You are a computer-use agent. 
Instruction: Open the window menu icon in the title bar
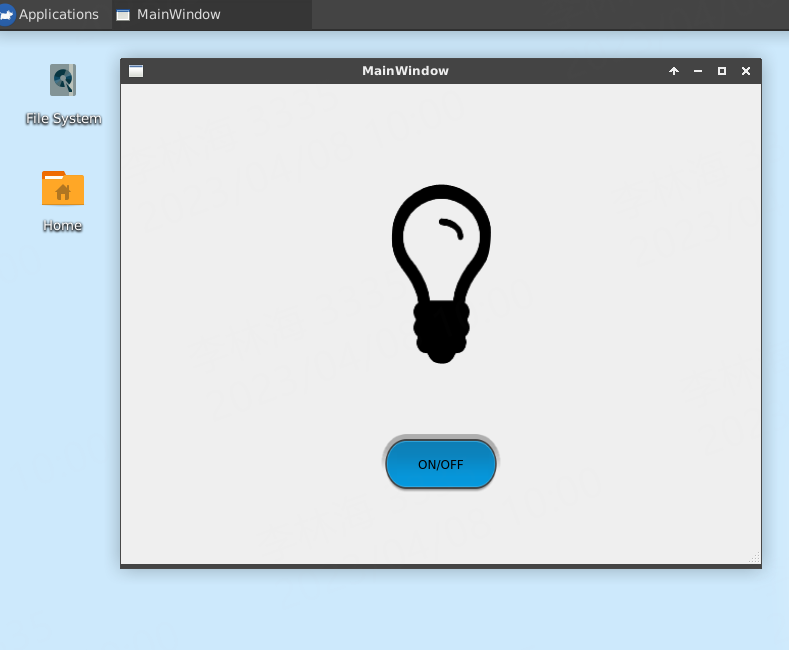pyautogui.click(x=136, y=71)
